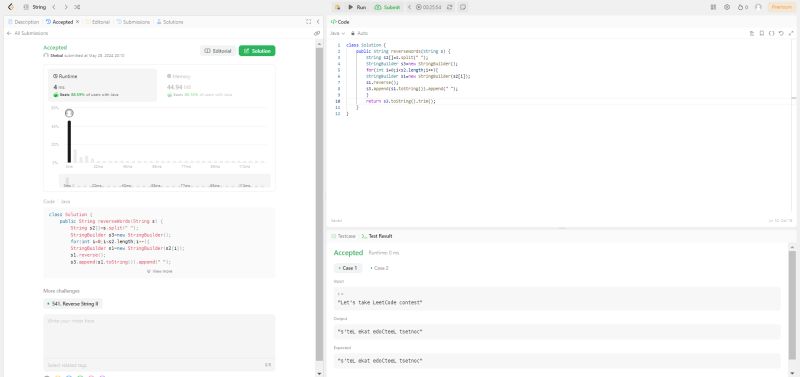Expand code with View more
Viewport: 800px width, 377px height.
(160, 271)
